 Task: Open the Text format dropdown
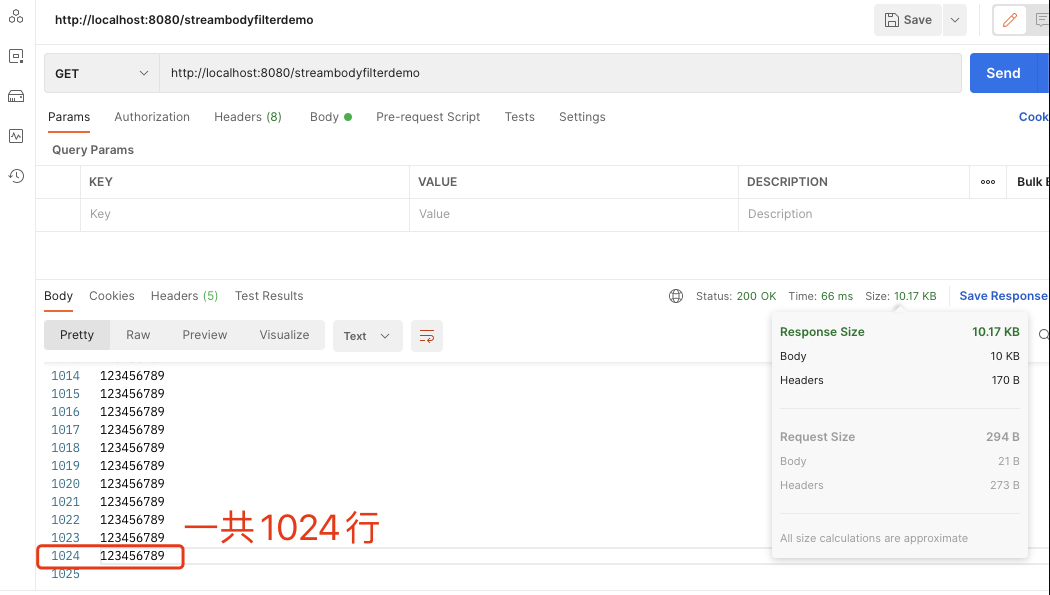tap(367, 335)
